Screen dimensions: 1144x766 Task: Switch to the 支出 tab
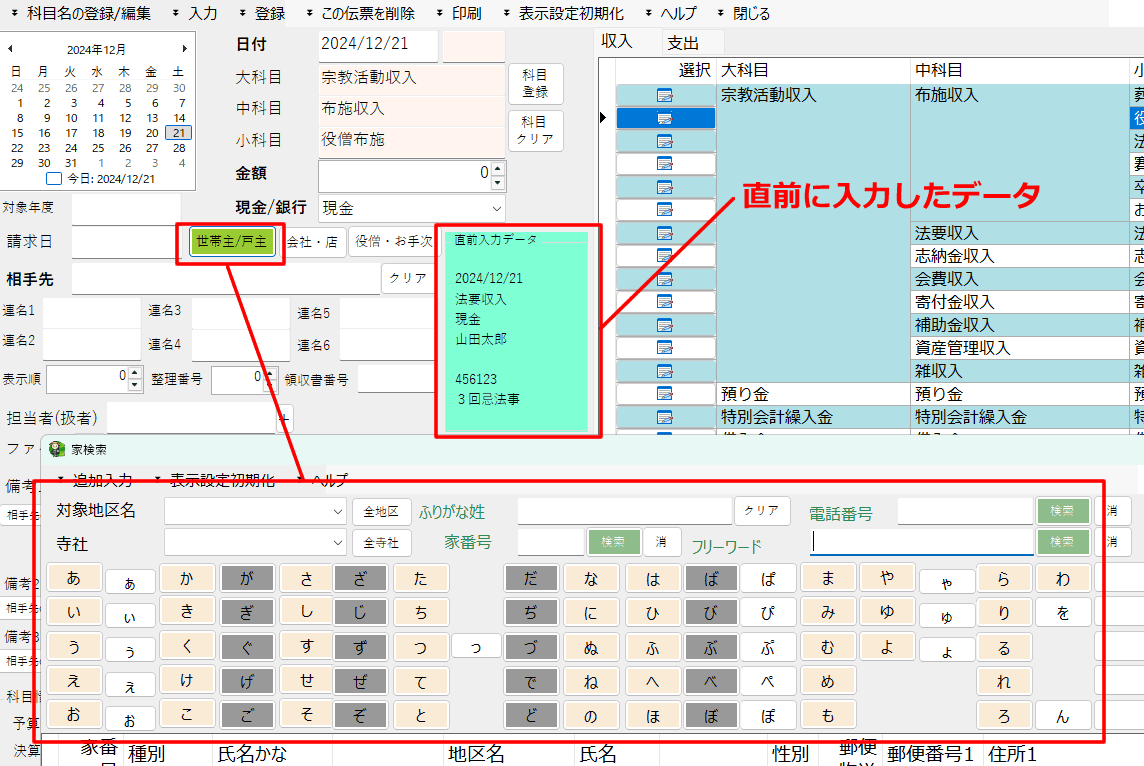[683, 42]
